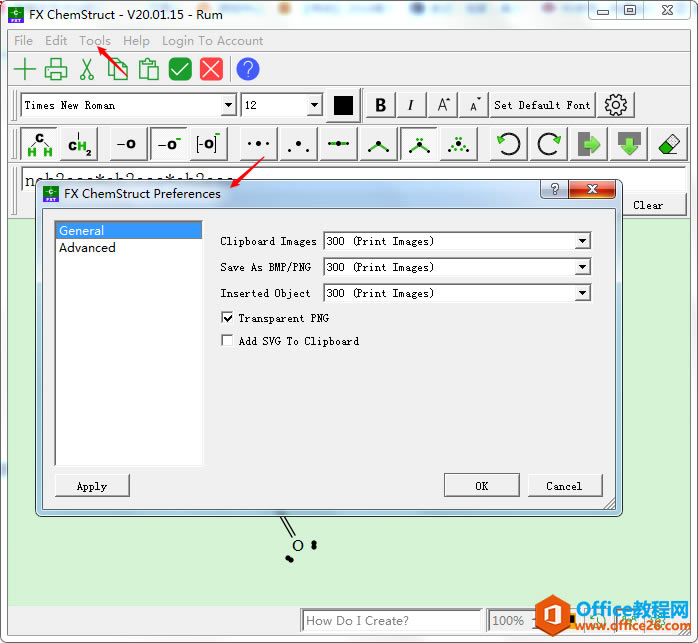Uncheck the Transparent PNG checkbox
The image size is (698, 643).
[x=227, y=318]
